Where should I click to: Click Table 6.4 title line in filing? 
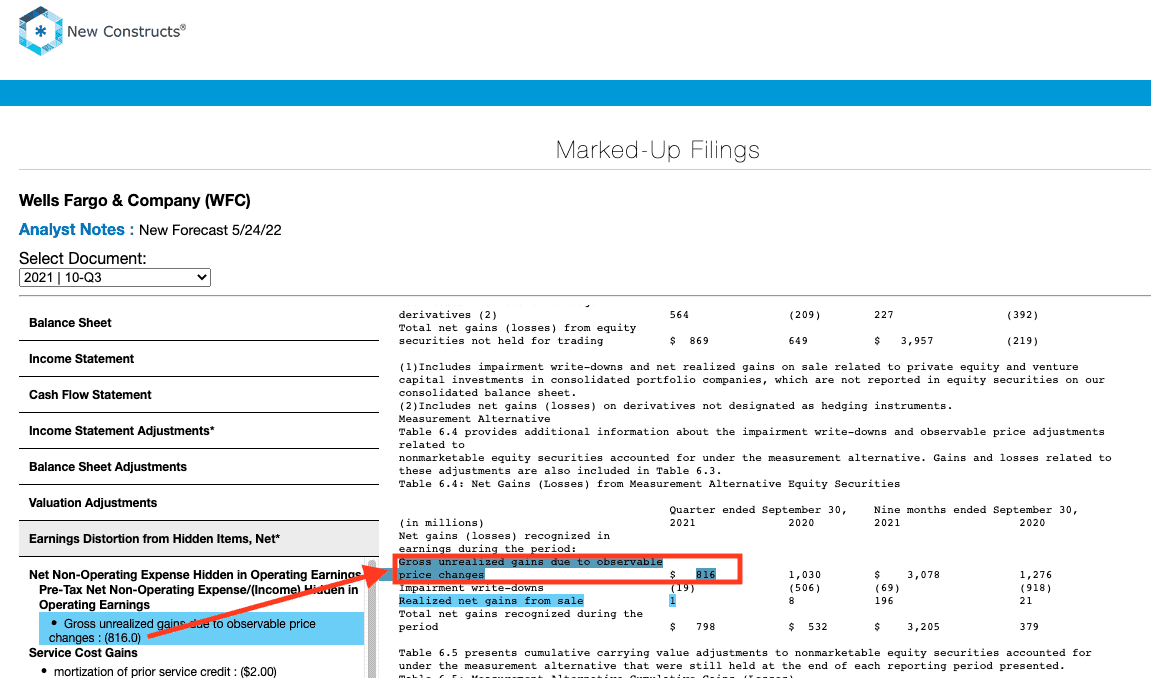(x=649, y=484)
